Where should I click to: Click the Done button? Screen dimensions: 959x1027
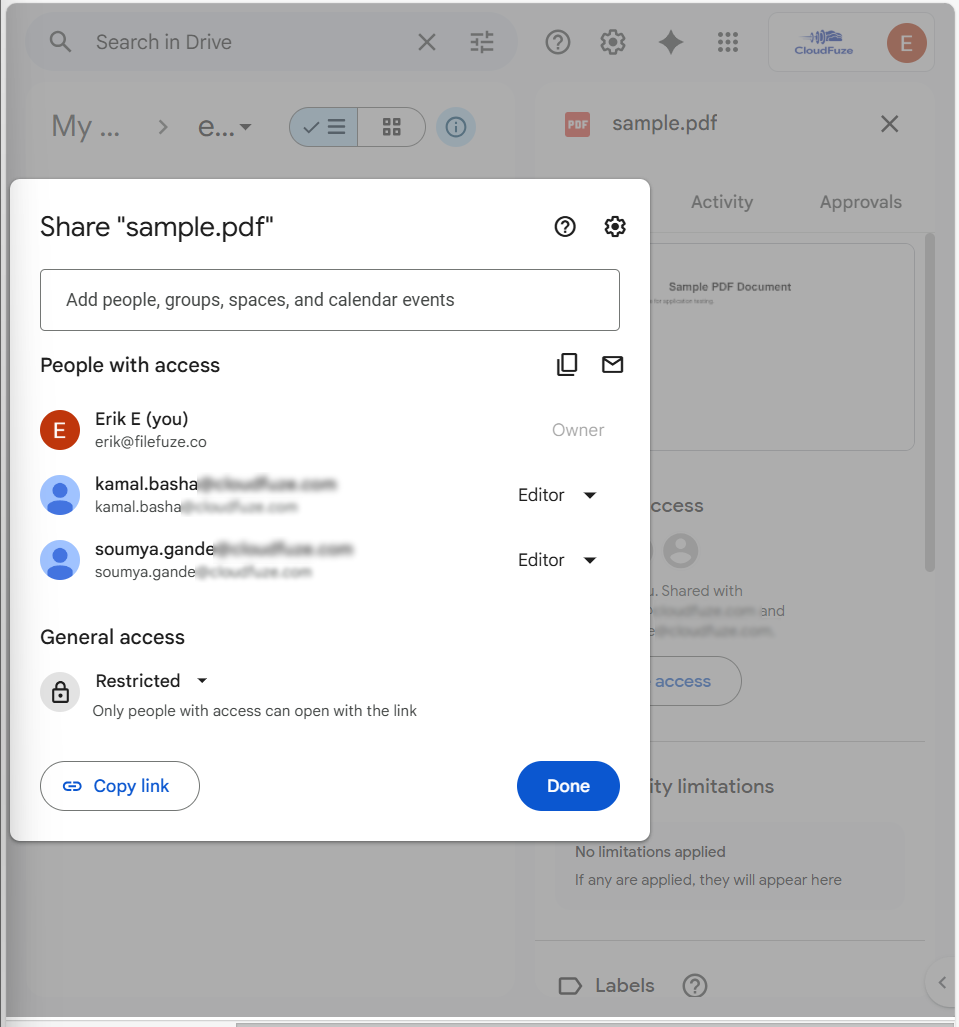point(568,786)
